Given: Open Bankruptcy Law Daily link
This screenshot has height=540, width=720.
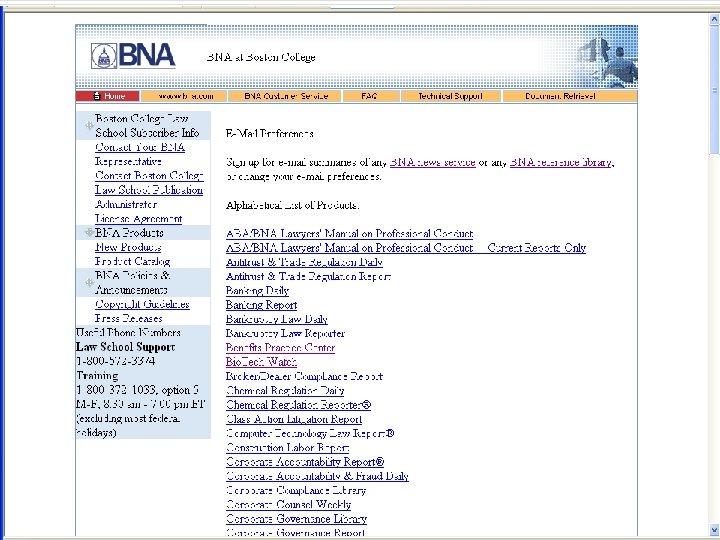Looking at the screenshot, I should pos(276,319).
